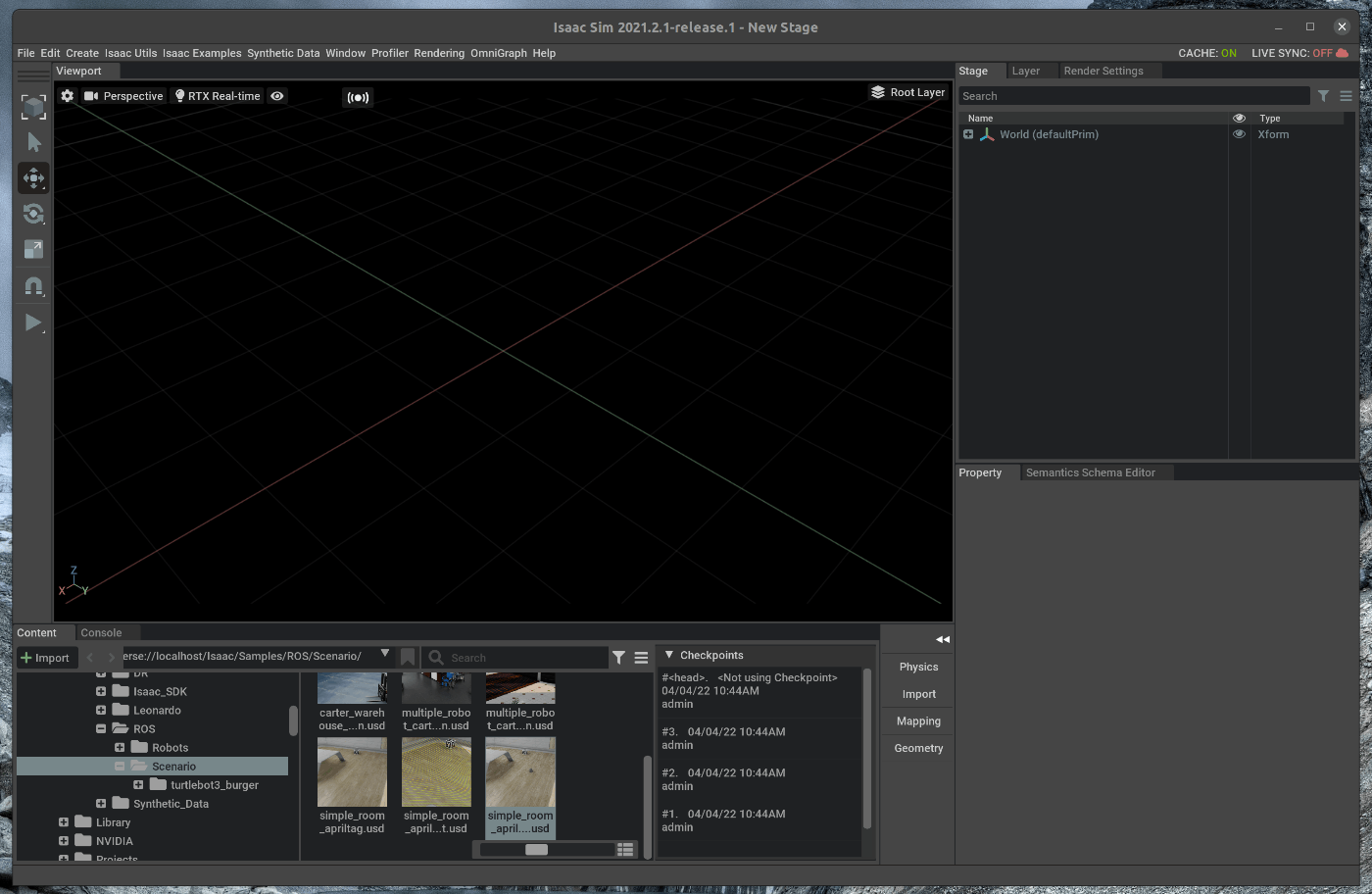Expand the Synthetic_Data folder
The width and height of the screenshot is (1372, 894).
click(101, 803)
